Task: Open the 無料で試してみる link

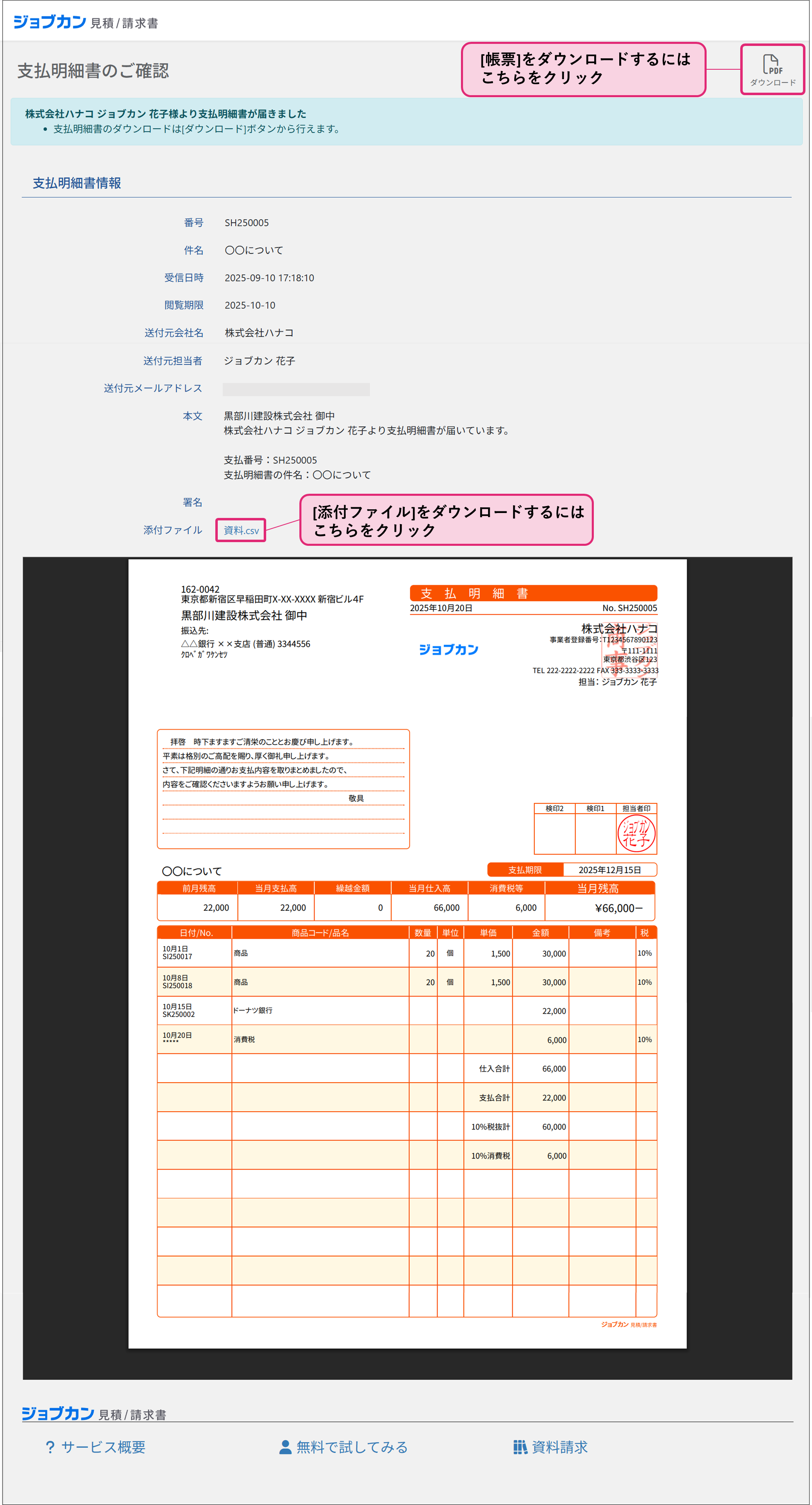Action: pos(352,1447)
